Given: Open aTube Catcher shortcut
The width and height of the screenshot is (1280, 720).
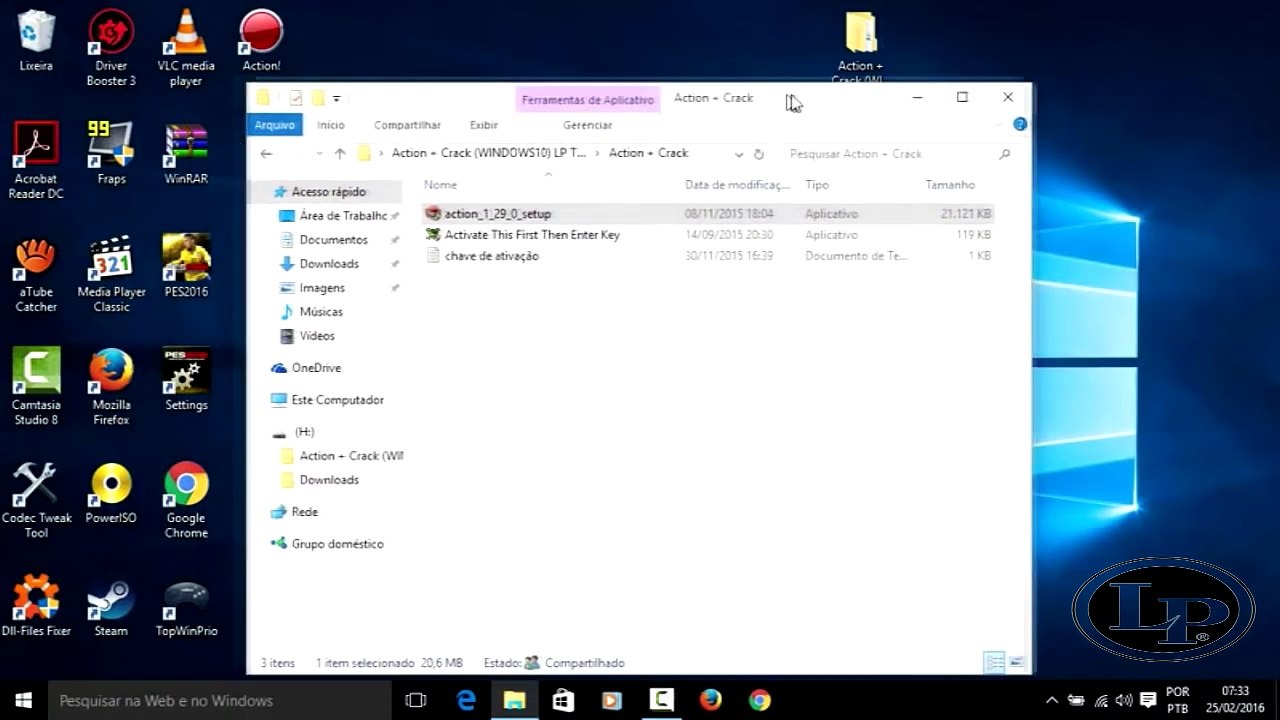Looking at the screenshot, I should click(x=36, y=274).
